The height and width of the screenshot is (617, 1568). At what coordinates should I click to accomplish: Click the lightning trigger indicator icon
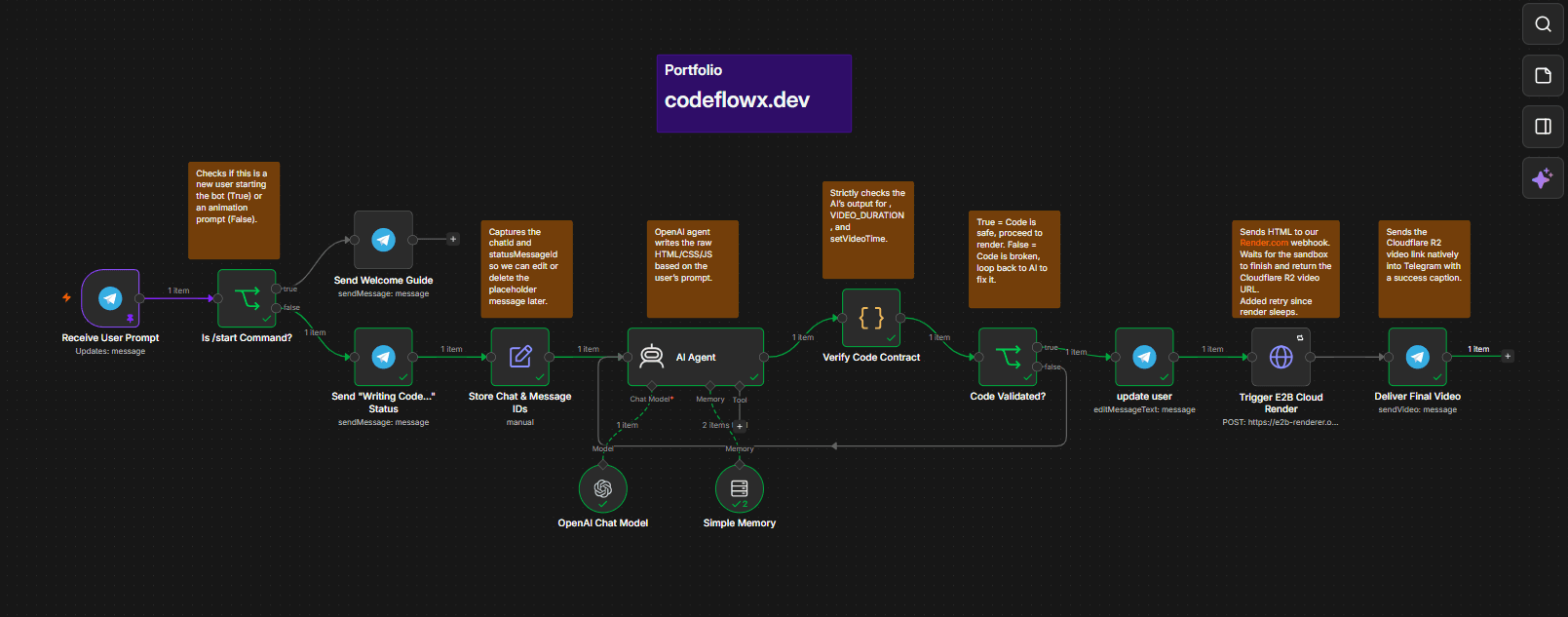66,297
